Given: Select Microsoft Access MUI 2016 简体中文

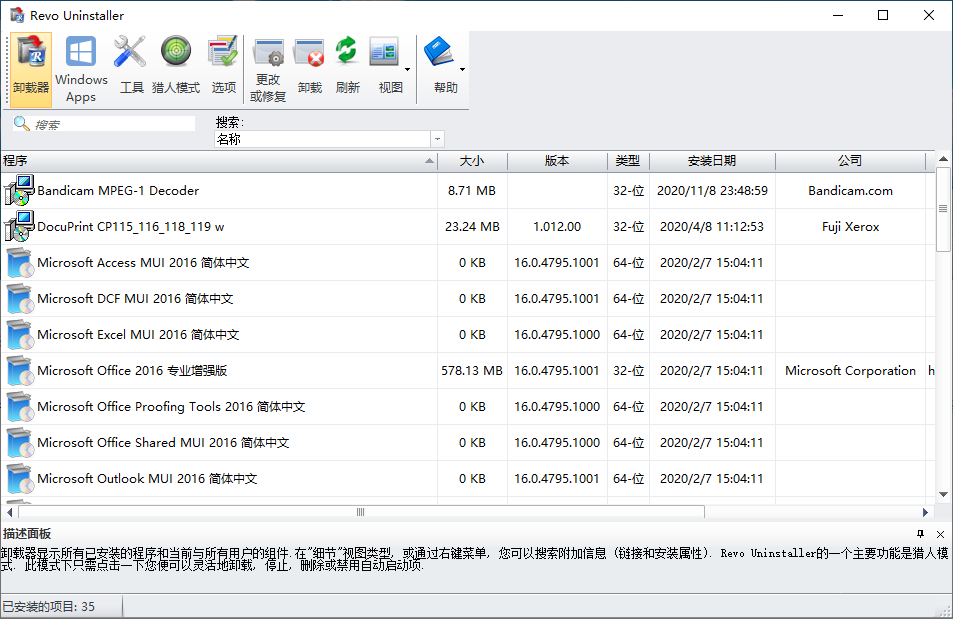Looking at the screenshot, I should [143, 263].
